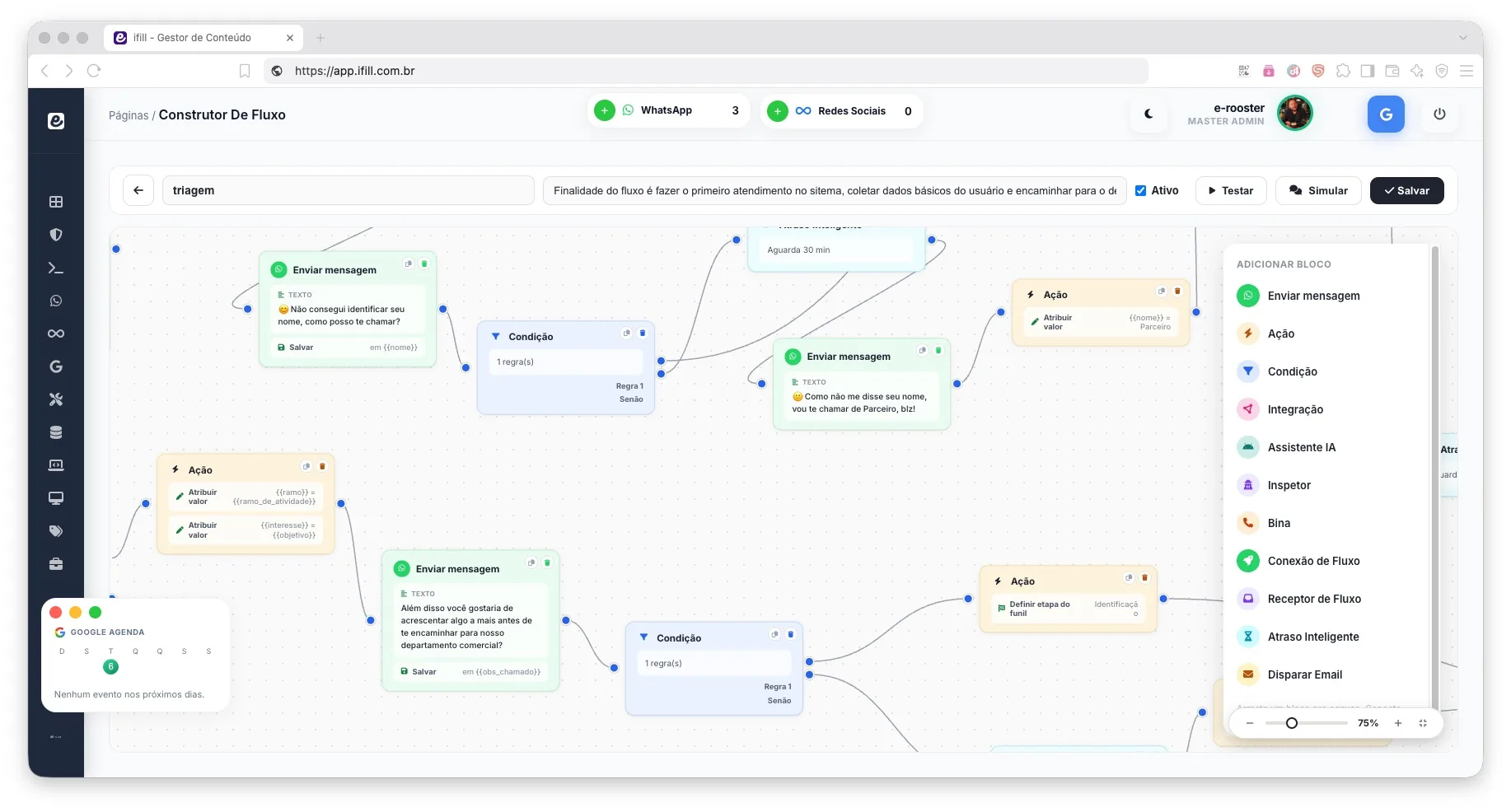The height and width of the screenshot is (812, 1511).
Task: Select the 'Aguarda 30 min' delay block
Action: 836,250
